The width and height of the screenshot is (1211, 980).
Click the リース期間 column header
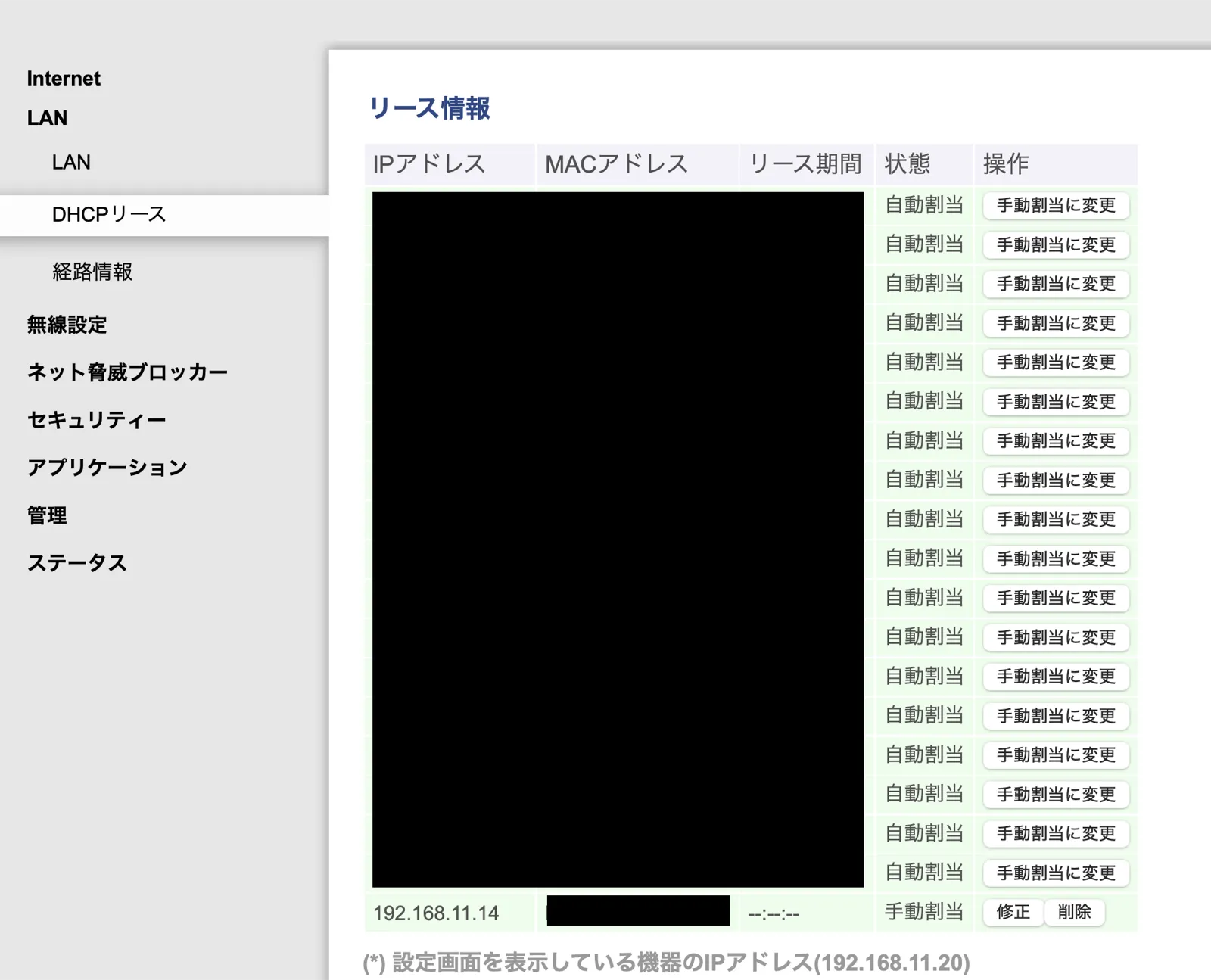tap(805, 163)
